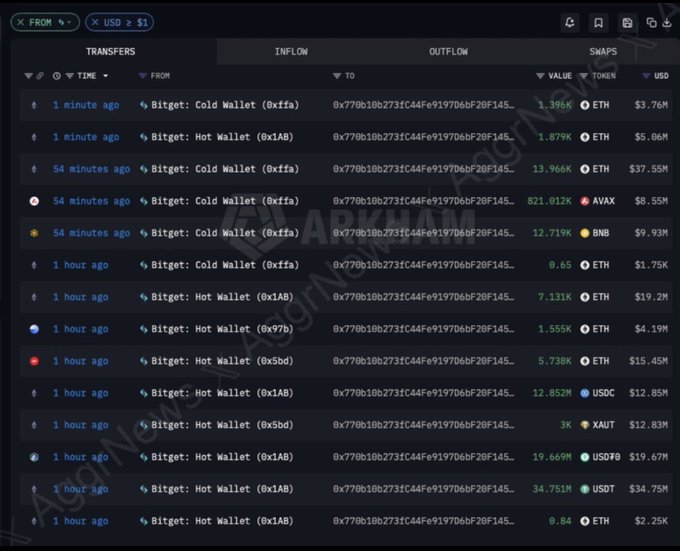The height and width of the screenshot is (551, 680).
Task: Click the download icon in top toolbar
Action: click(x=667, y=23)
